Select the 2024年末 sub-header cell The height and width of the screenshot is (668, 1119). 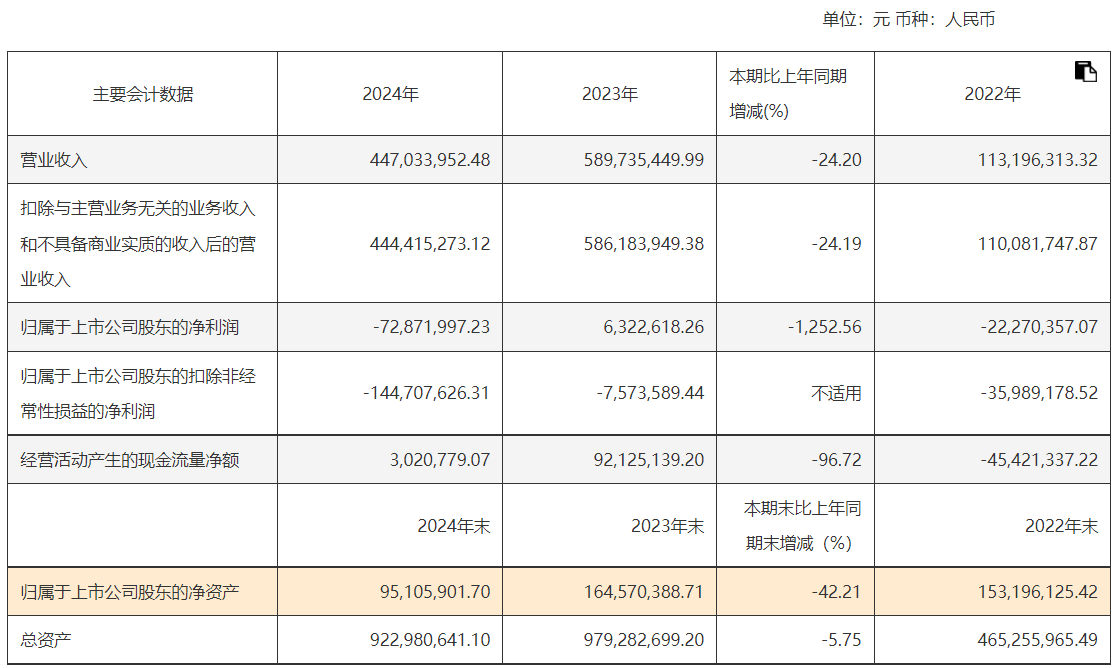tap(454, 526)
